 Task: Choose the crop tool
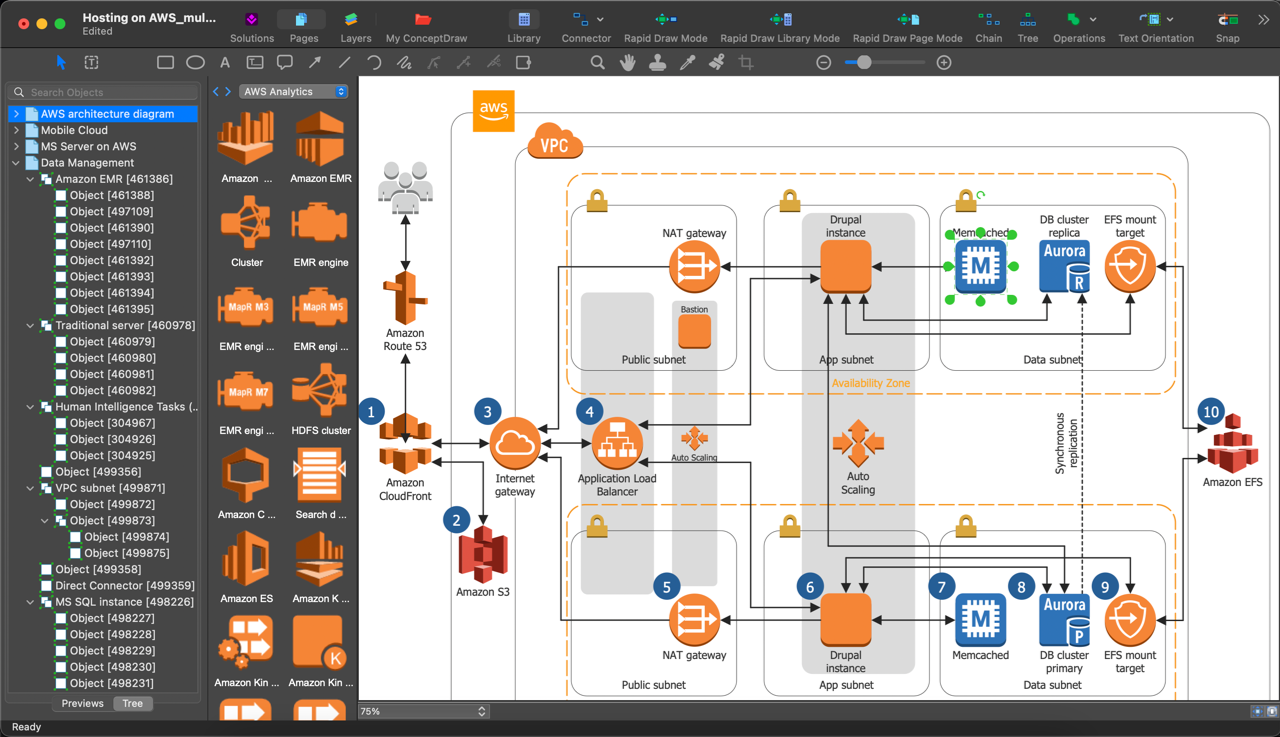tap(746, 62)
